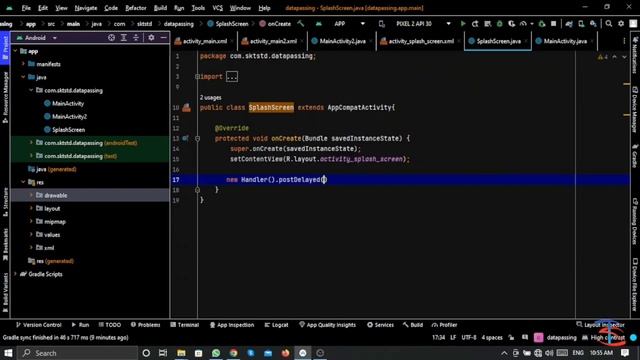Screen dimensions: 640x360
Task: Toggle the Build Variants side panel
Action: click(5, 292)
